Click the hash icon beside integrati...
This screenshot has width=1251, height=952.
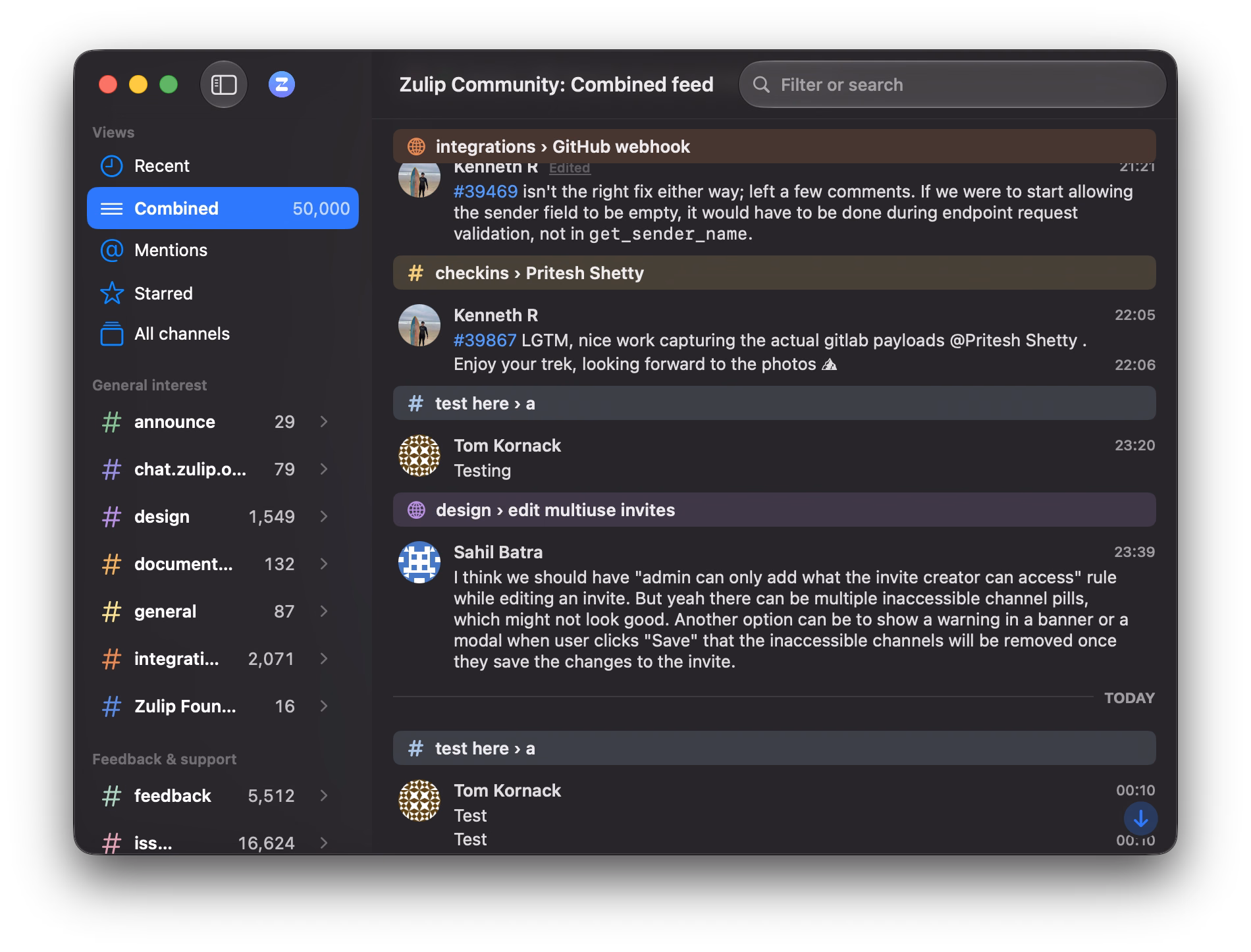(x=112, y=659)
